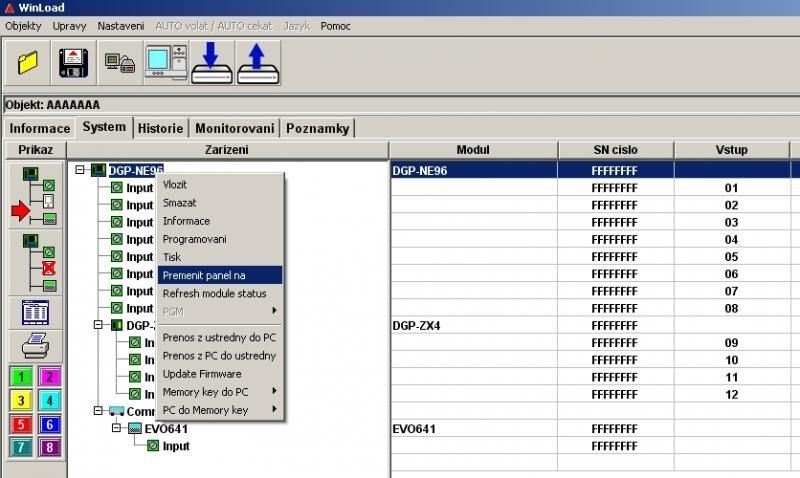The height and width of the screenshot is (478, 800).
Task: Collapse the DGP-NE96 tree node
Action: click(80, 170)
